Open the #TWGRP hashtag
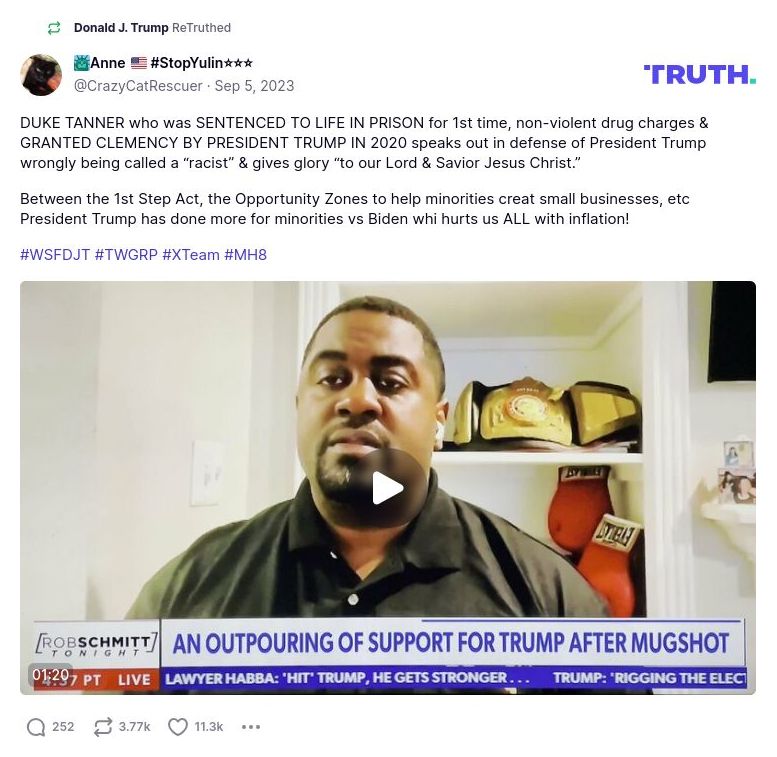The height and width of the screenshot is (757, 777). point(126,255)
